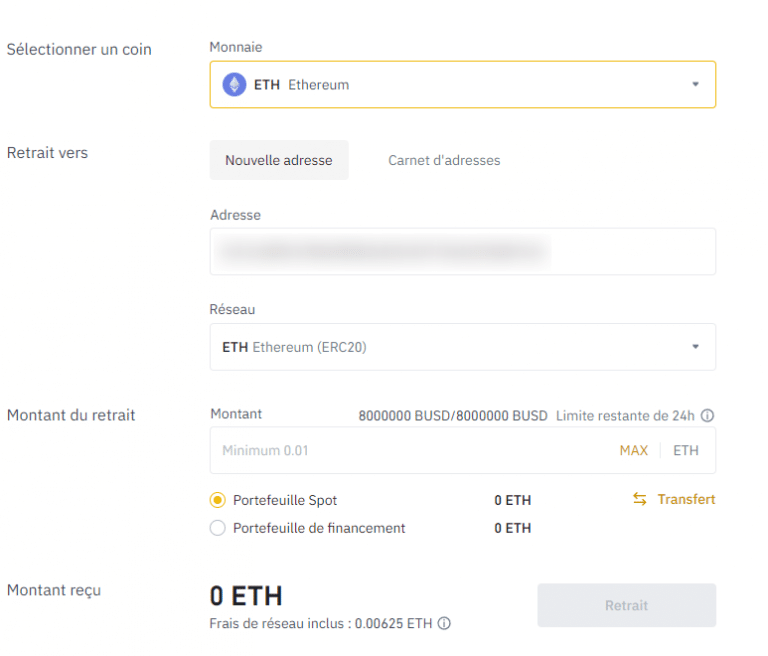Click the Transfert swap arrows icon

(640, 499)
